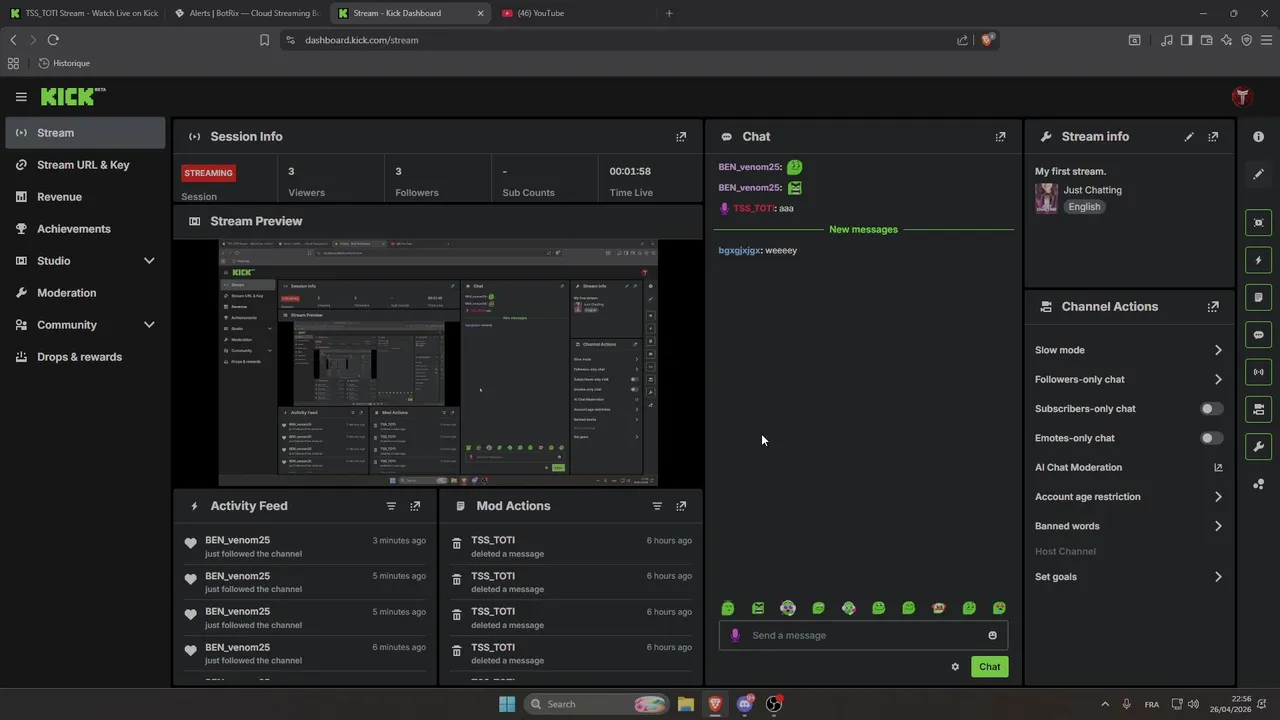
Task: Show hidden system tray icons
Action: pyautogui.click(x=1105, y=704)
